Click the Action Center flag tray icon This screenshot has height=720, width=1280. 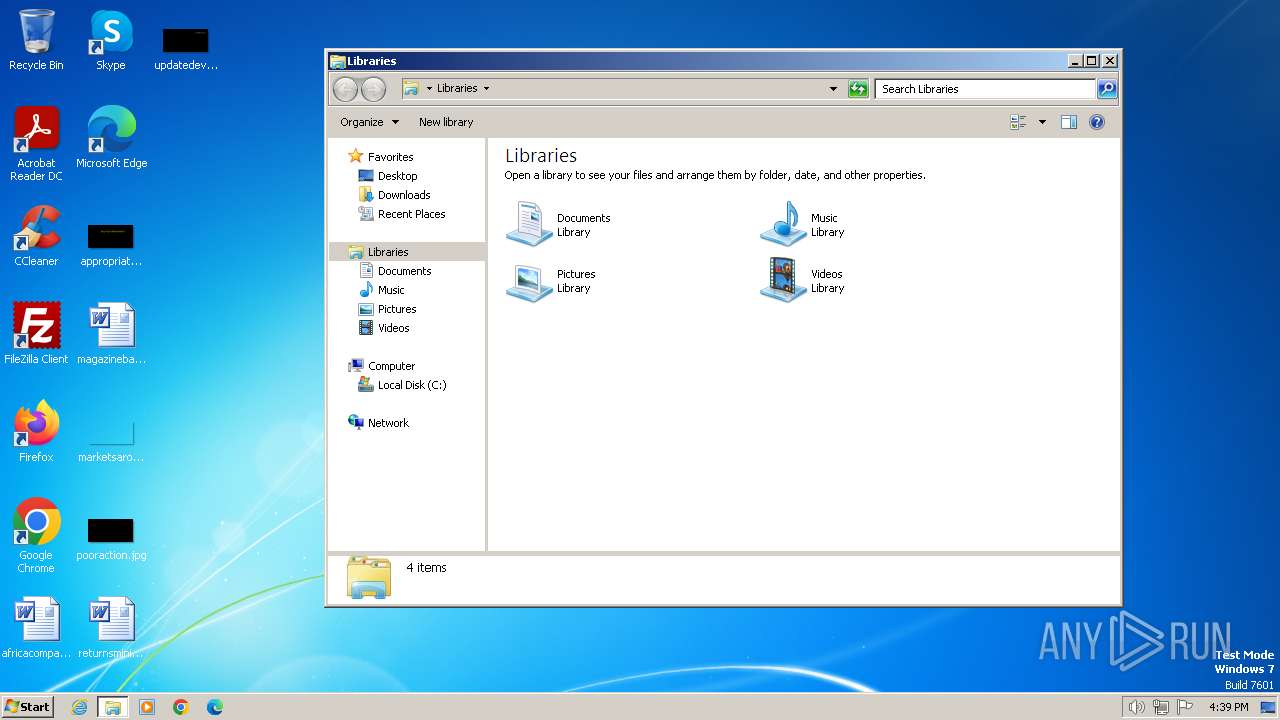tap(1186, 707)
